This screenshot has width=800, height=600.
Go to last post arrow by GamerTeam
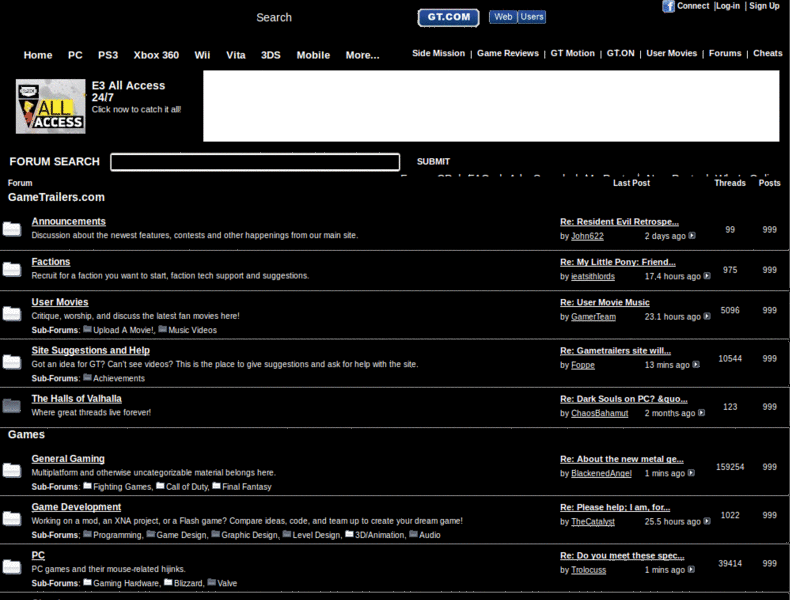[x=707, y=316]
